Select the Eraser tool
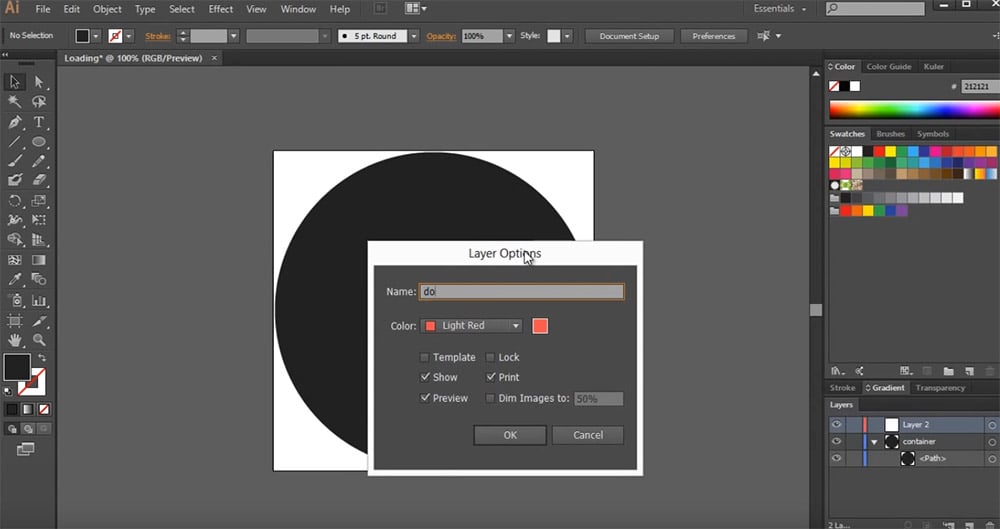Screen dimensions: 1000x529 click(39, 181)
